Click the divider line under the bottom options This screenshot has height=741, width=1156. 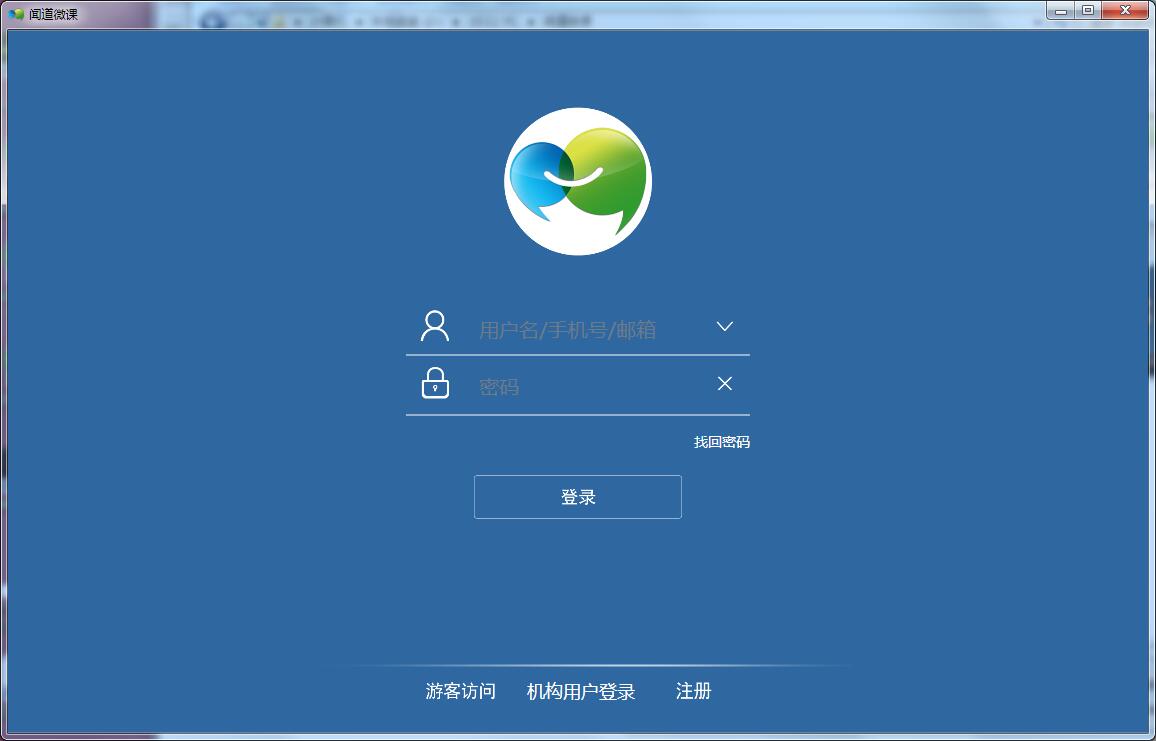tap(578, 664)
